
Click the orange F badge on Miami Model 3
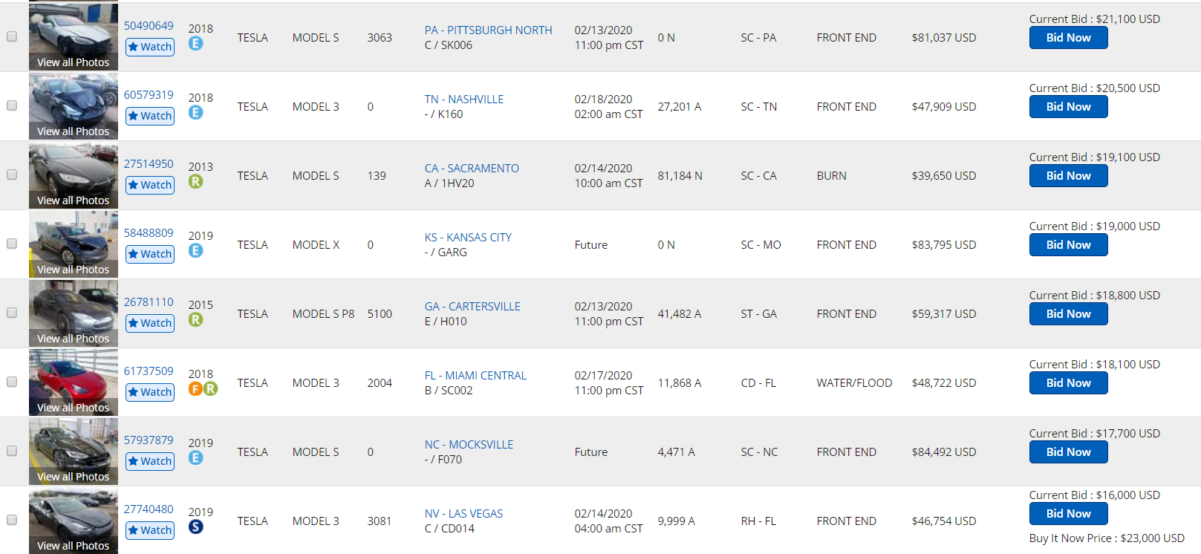pos(196,389)
